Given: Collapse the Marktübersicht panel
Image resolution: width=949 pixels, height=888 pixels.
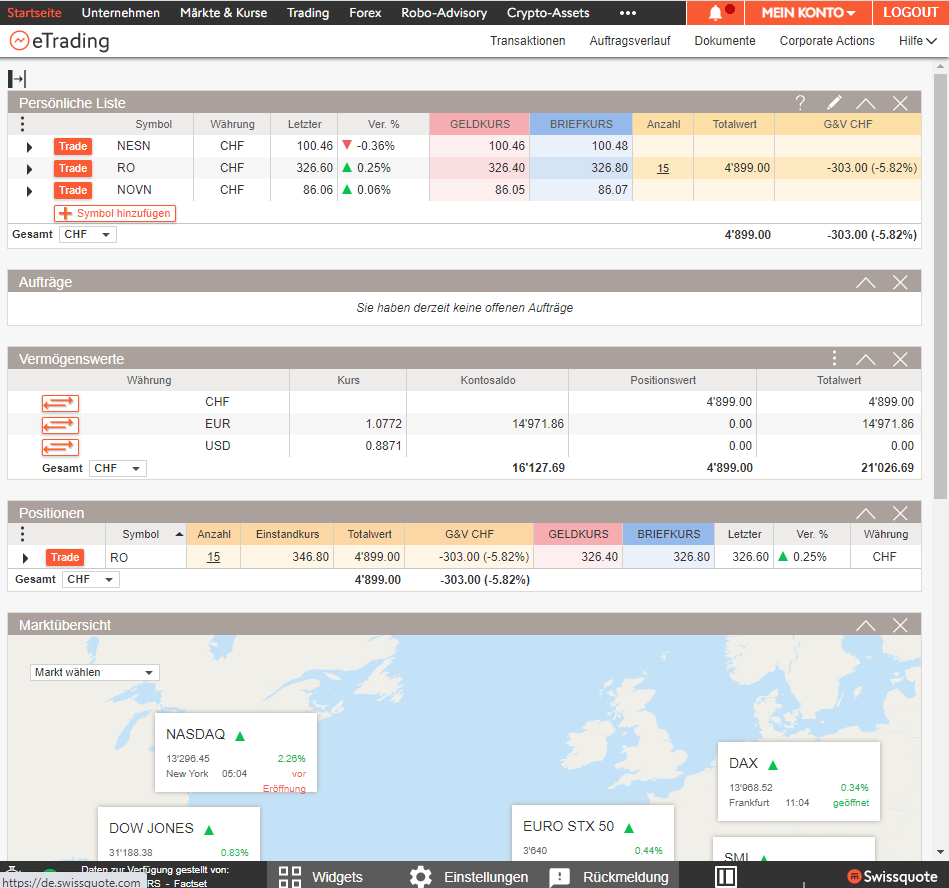Looking at the screenshot, I should [866, 626].
